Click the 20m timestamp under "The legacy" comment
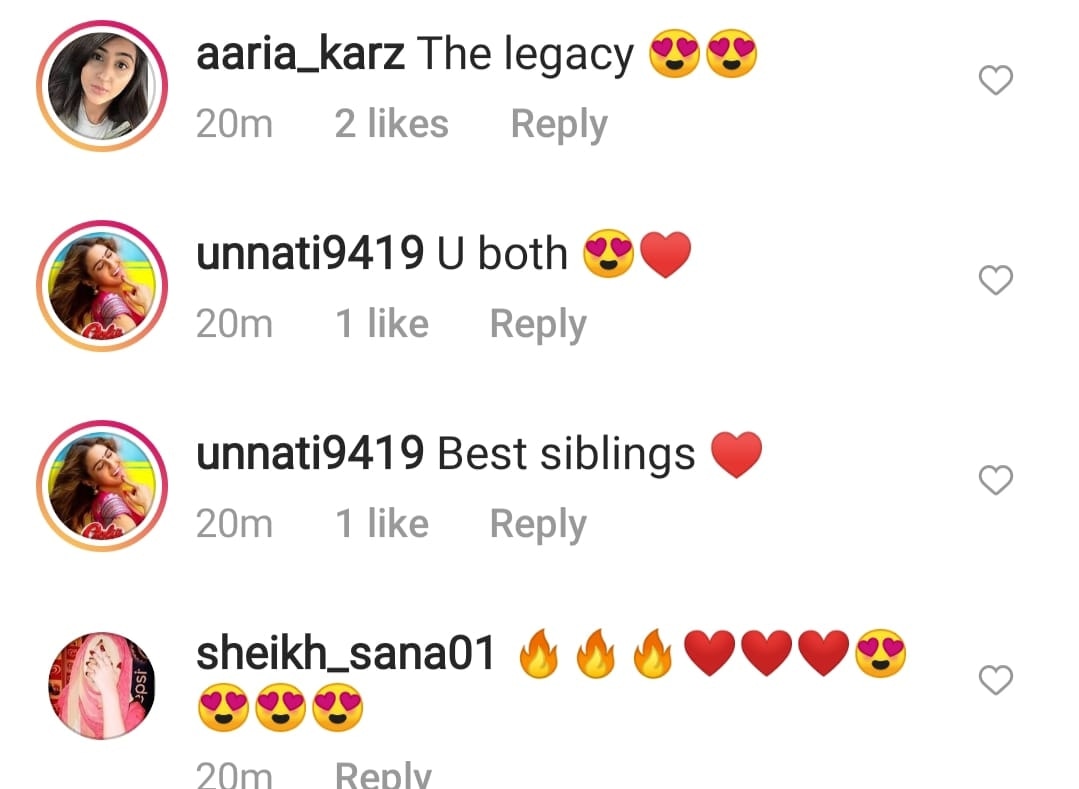 [x=234, y=125]
